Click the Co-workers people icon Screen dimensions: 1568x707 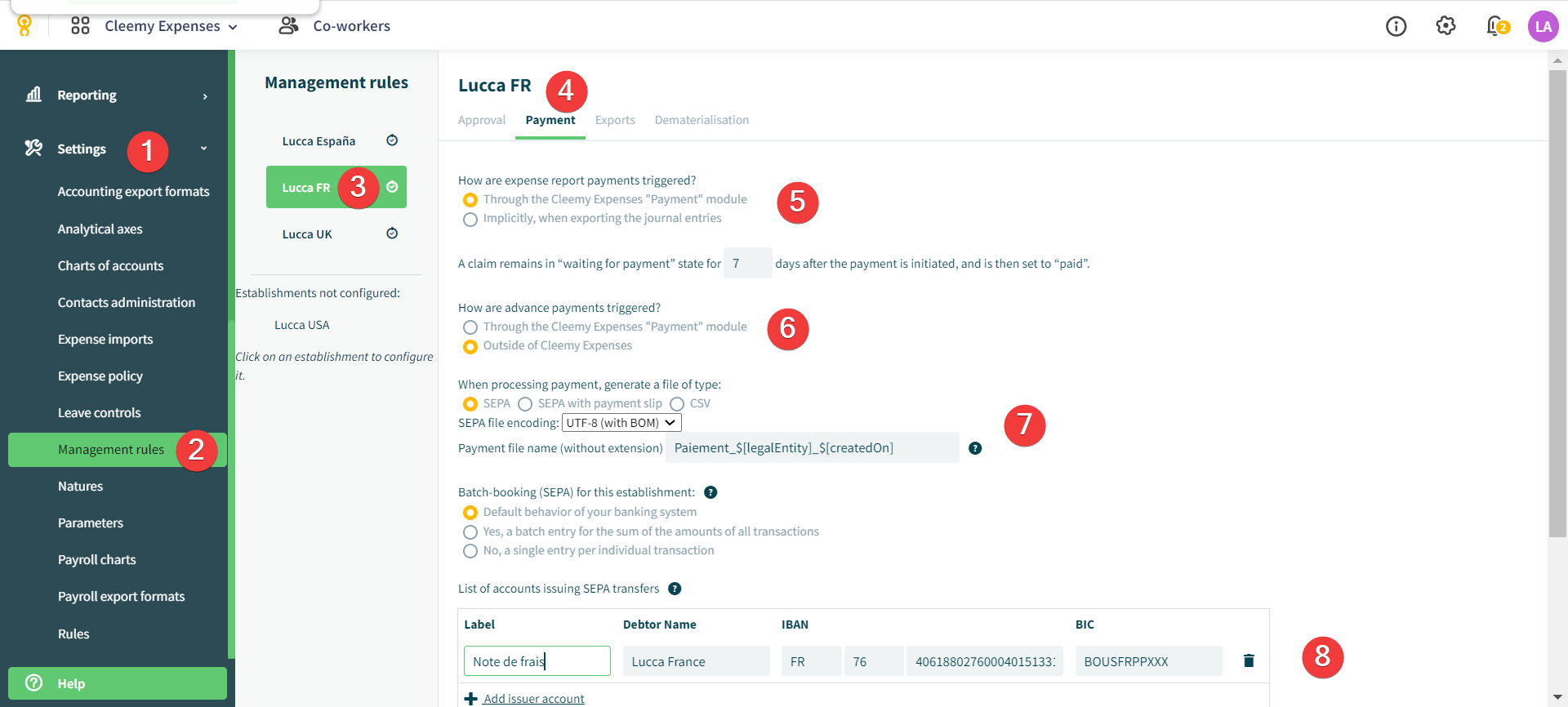[288, 26]
